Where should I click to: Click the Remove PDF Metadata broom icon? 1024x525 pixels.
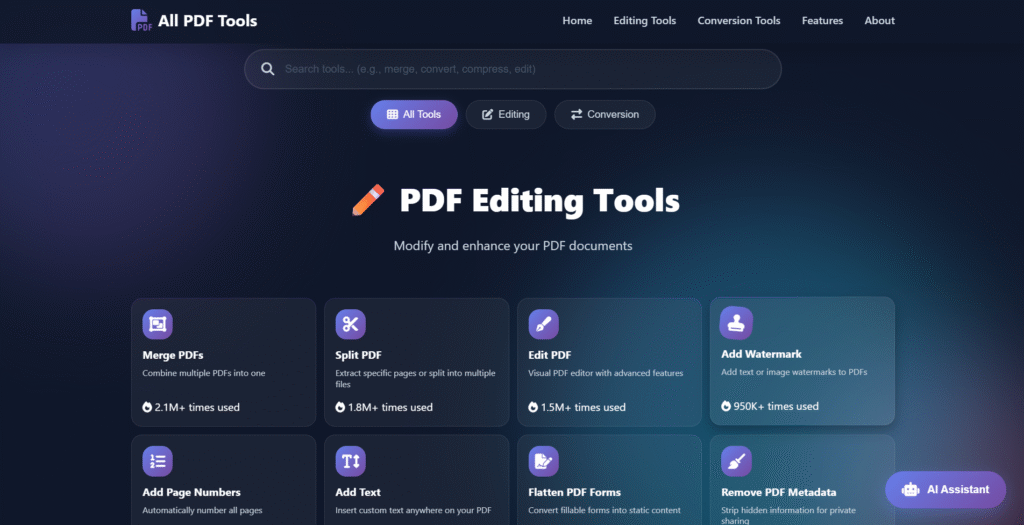[736, 461]
